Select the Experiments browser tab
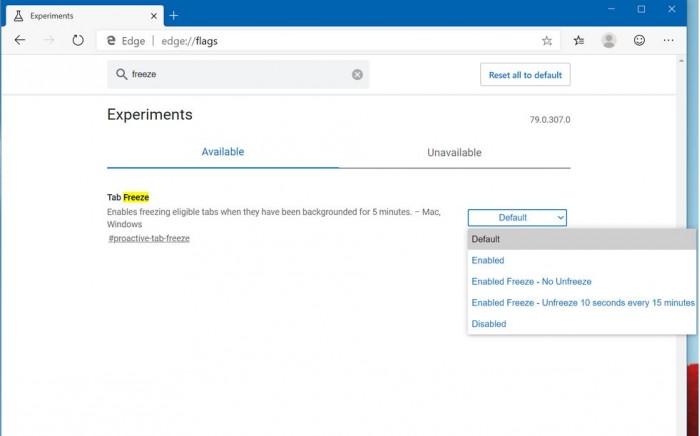The height and width of the screenshot is (436, 700). 85,16
